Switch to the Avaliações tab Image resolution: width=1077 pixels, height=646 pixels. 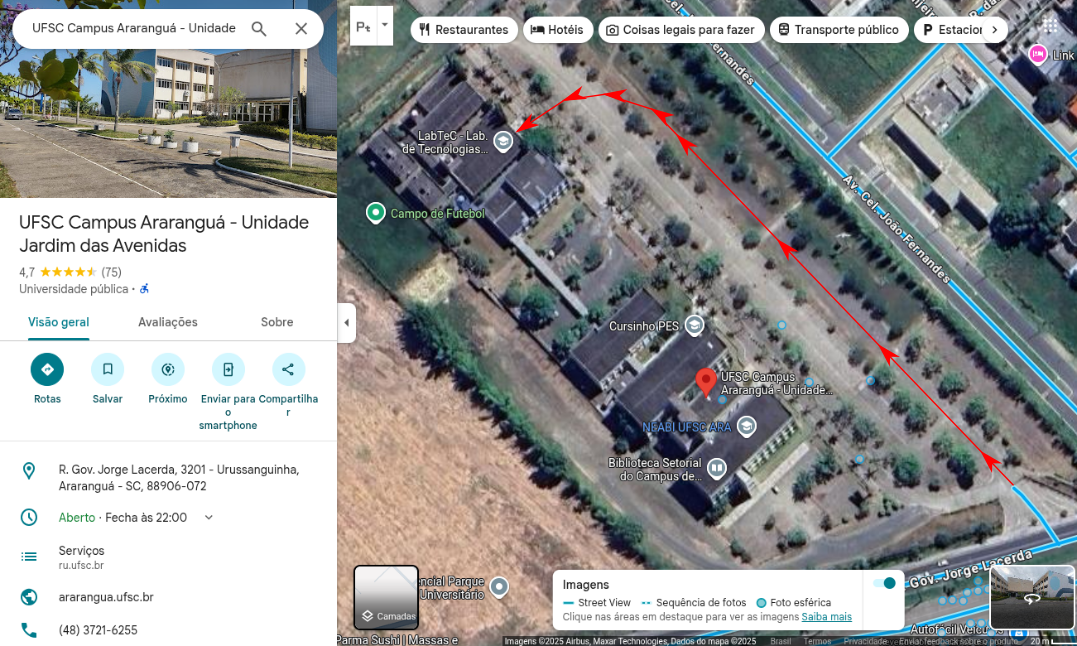click(x=168, y=322)
